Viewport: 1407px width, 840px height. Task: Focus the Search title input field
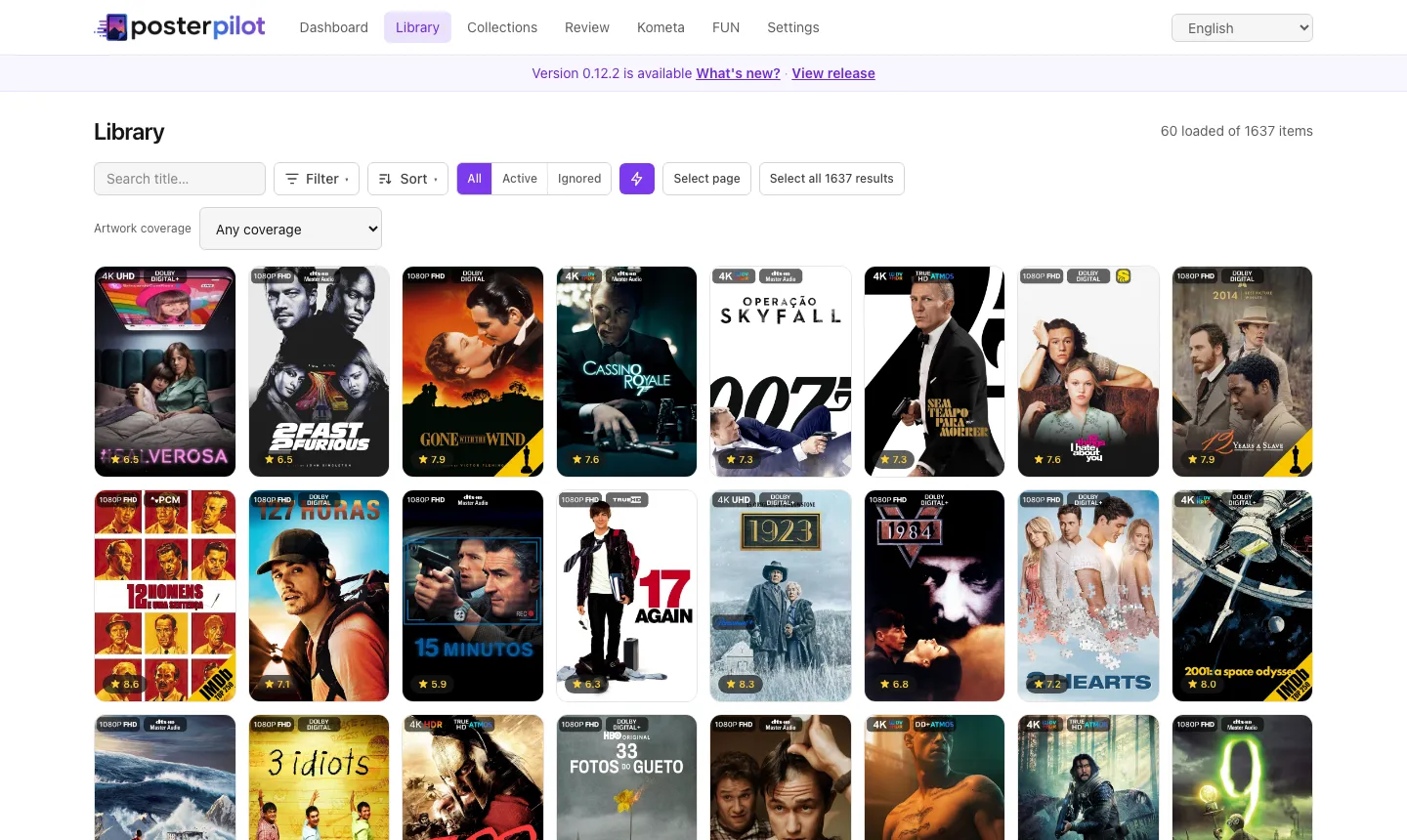tap(180, 179)
